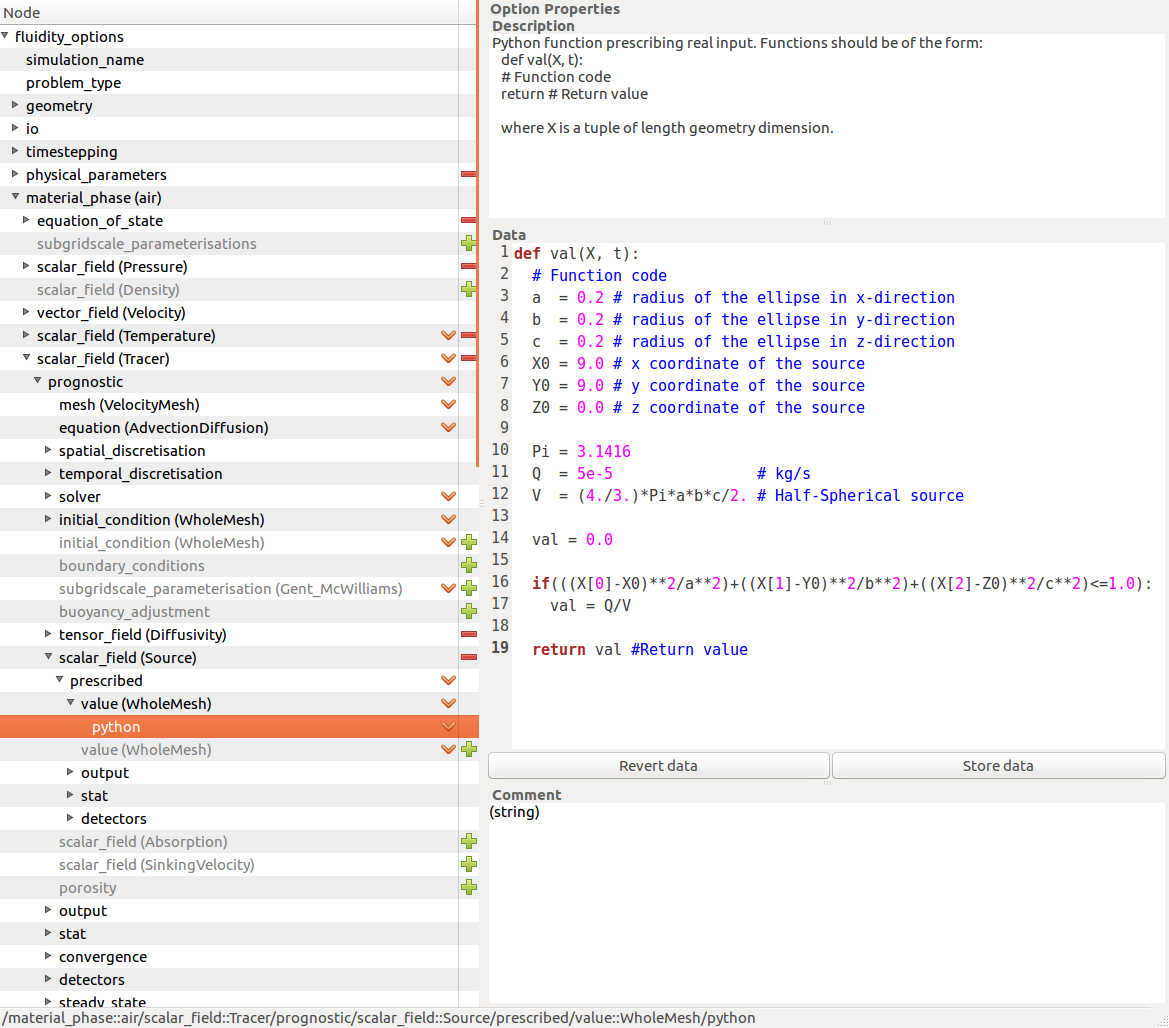1169x1028 pixels.
Task: Open choice arrow for mesh (VelocityMesh)
Action: click(x=448, y=405)
